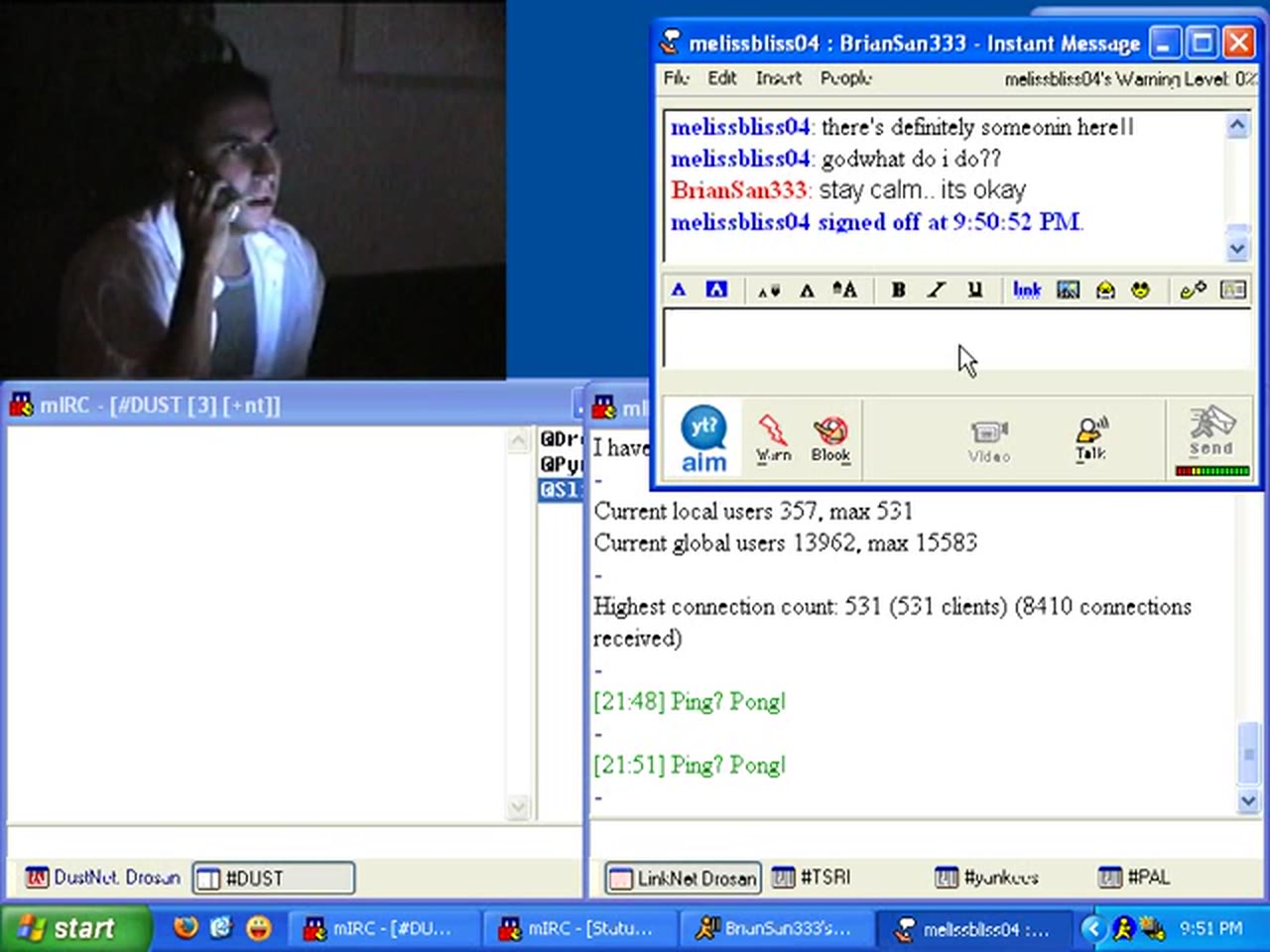
Task: Open the Windows Start menu
Action: pyautogui.click(x=74, y=928)
